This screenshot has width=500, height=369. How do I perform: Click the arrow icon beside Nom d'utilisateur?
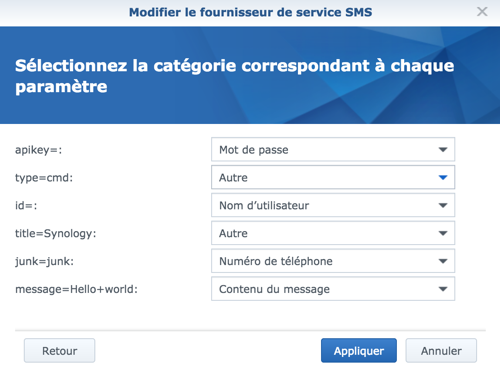(x=443, y=205)
